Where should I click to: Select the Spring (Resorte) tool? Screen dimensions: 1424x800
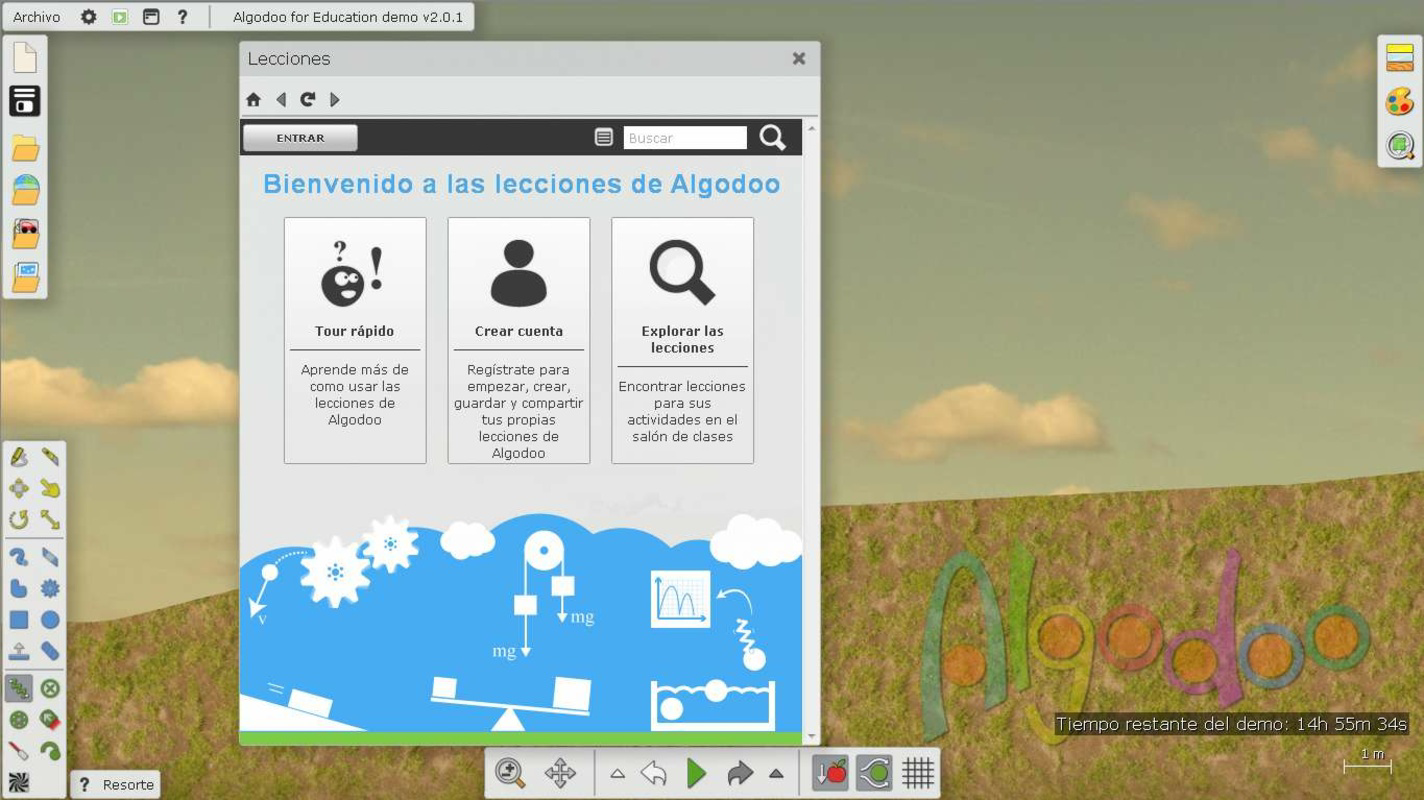pos(19,688)
